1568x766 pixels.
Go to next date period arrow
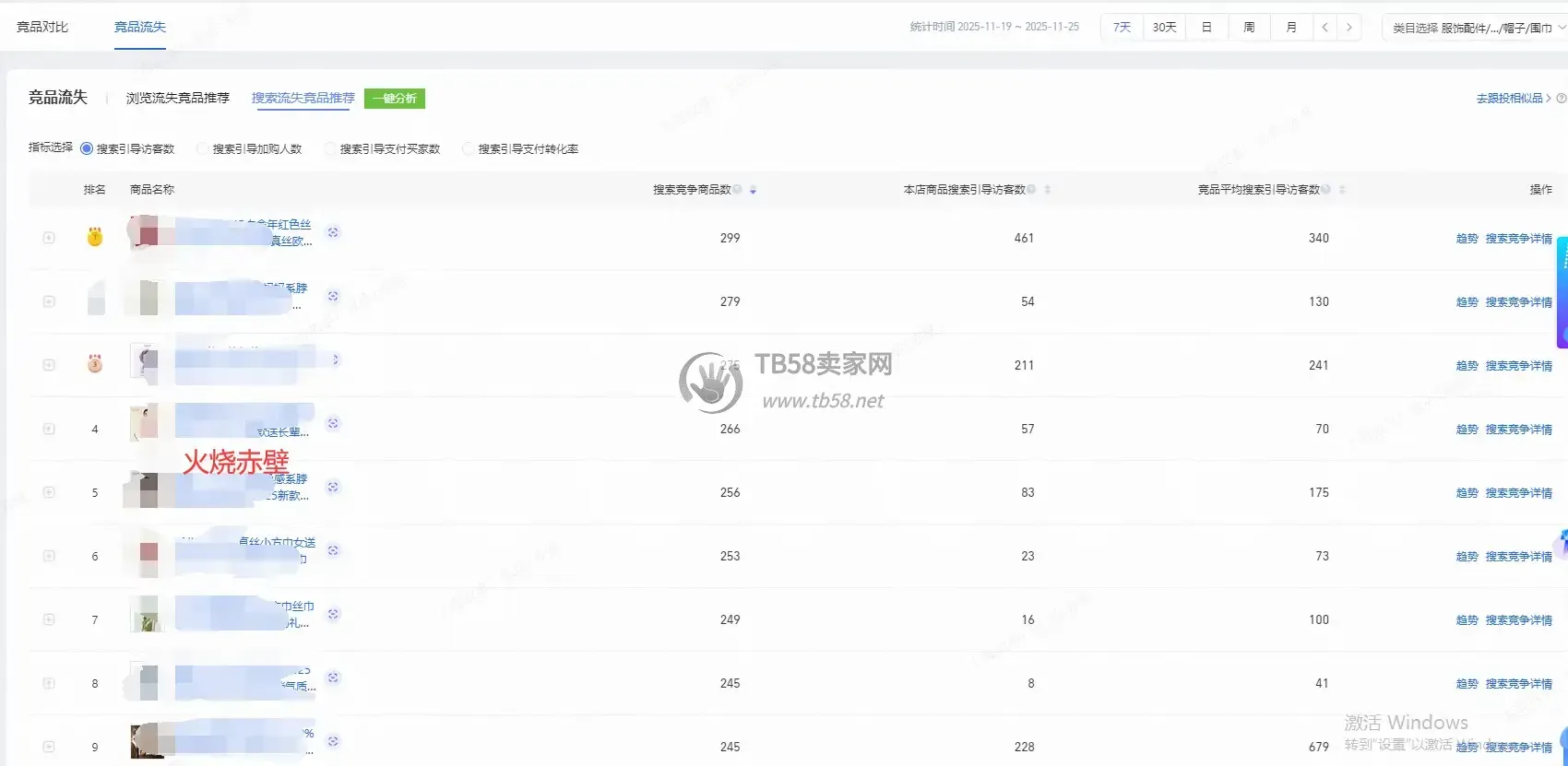1348,27
